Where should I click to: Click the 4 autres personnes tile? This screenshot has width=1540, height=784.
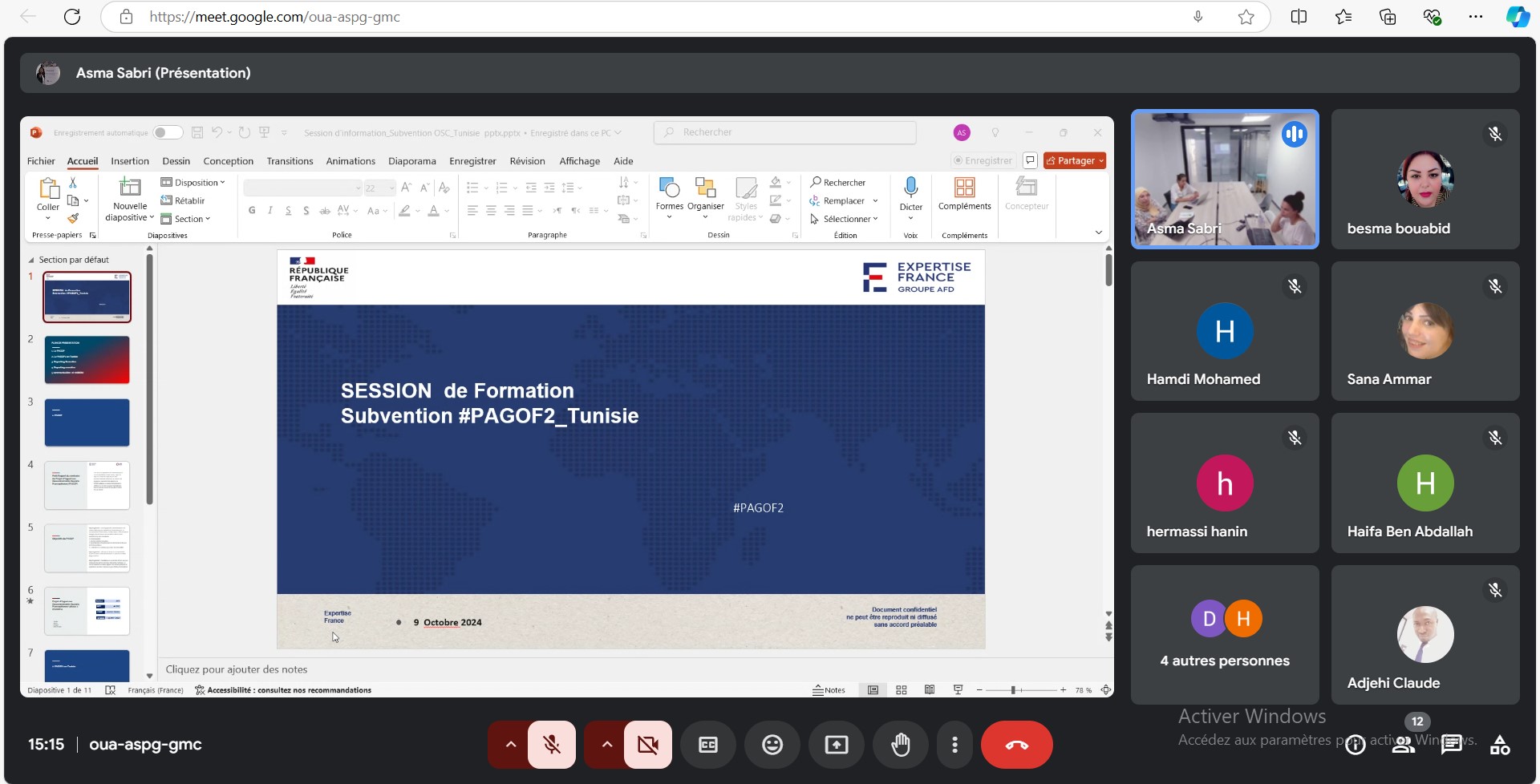point(1224,634)
